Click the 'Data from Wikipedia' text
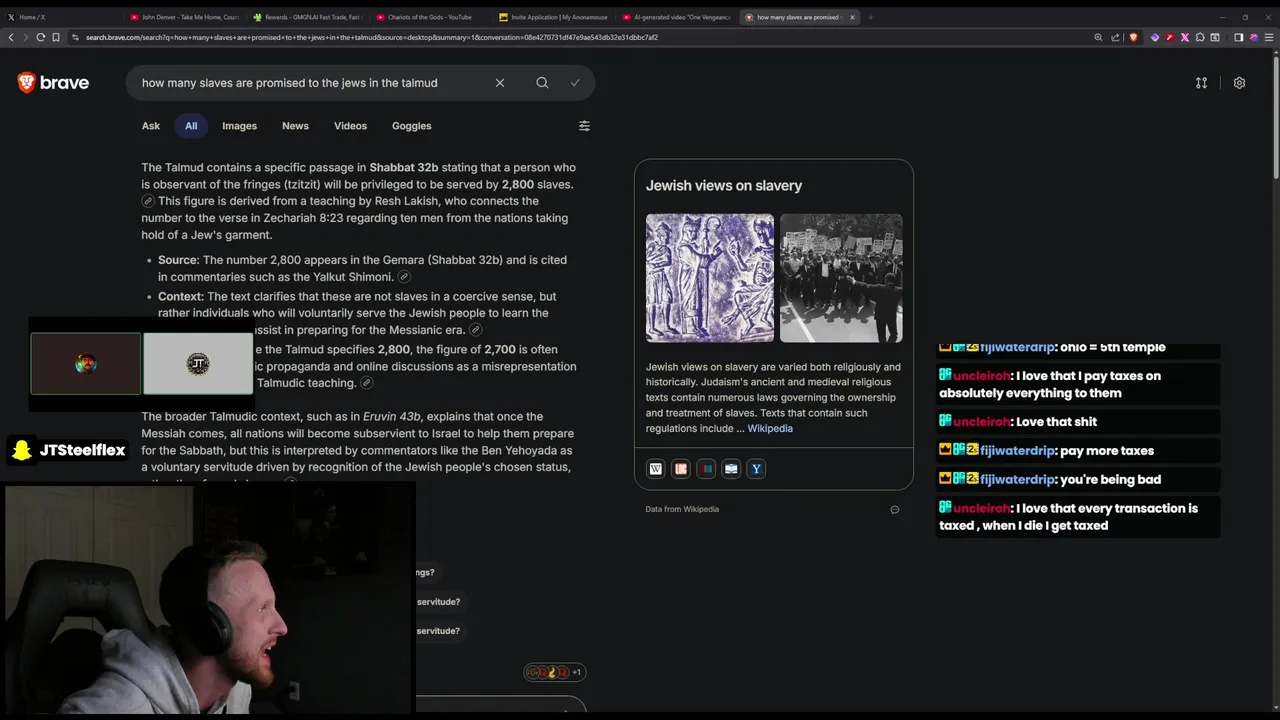 coord(682,509)
